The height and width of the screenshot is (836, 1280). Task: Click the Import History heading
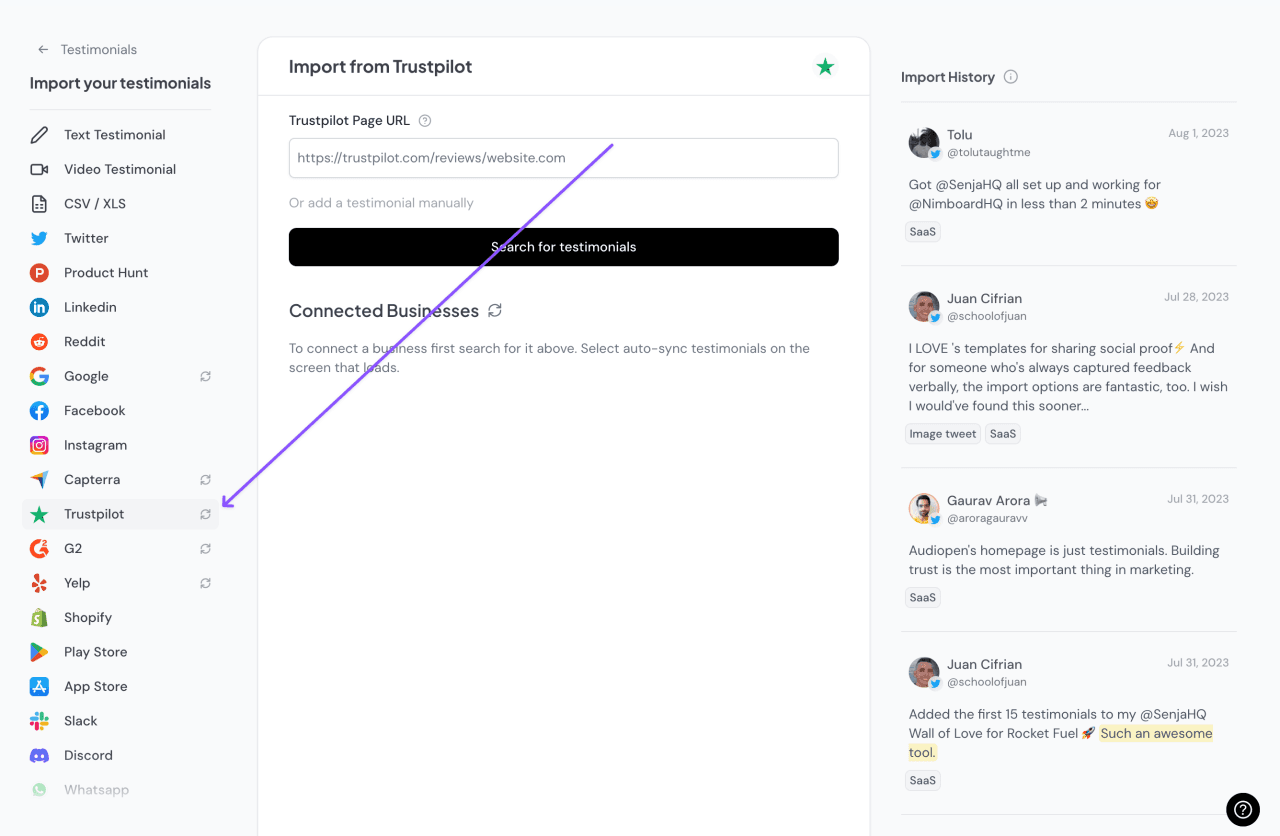coord(948,77)
